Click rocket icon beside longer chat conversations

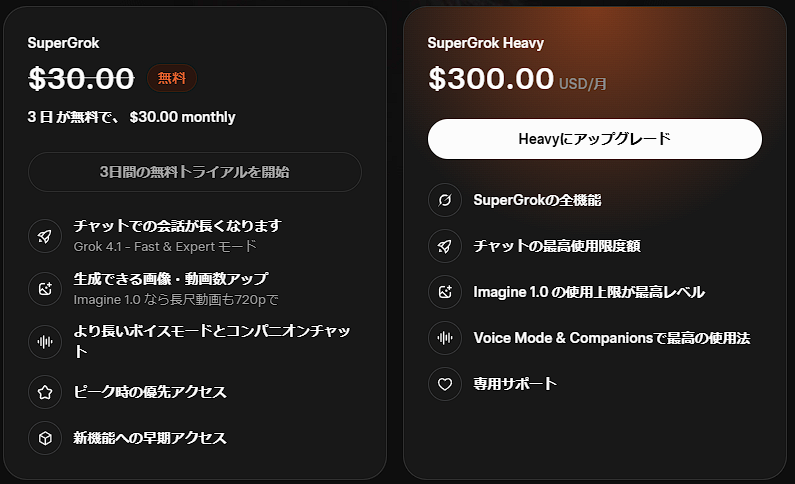tap(45, 236)
